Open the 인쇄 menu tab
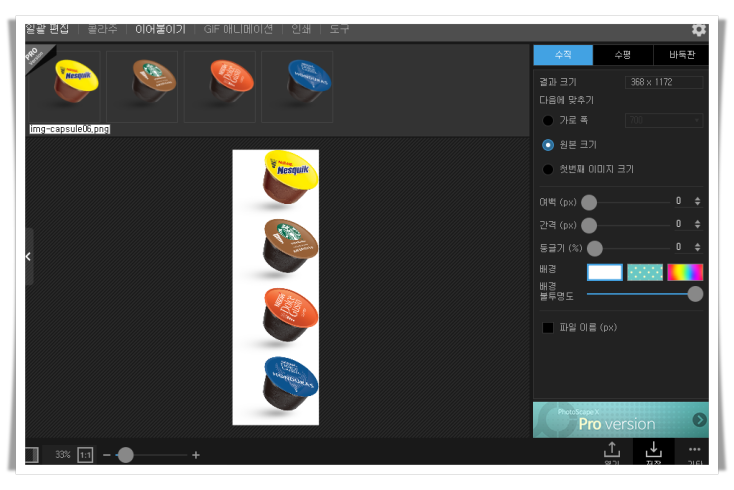This screenshot has height=490, width=734. [301, 29]
